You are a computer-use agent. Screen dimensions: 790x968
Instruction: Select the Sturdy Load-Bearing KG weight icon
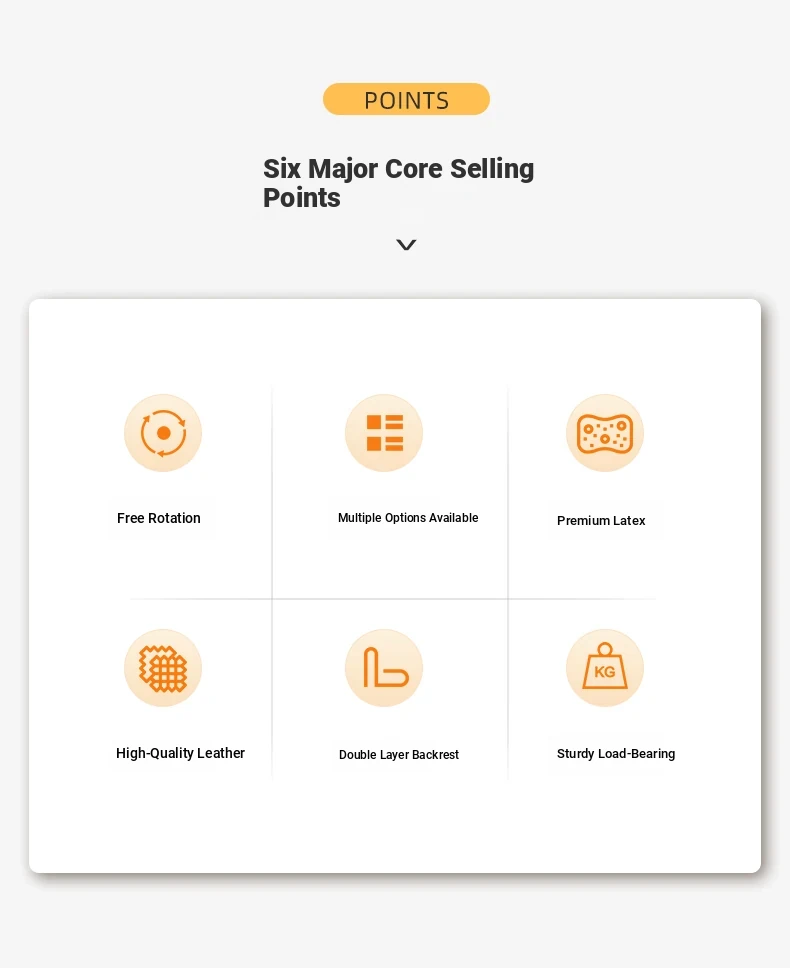(605, 668)
